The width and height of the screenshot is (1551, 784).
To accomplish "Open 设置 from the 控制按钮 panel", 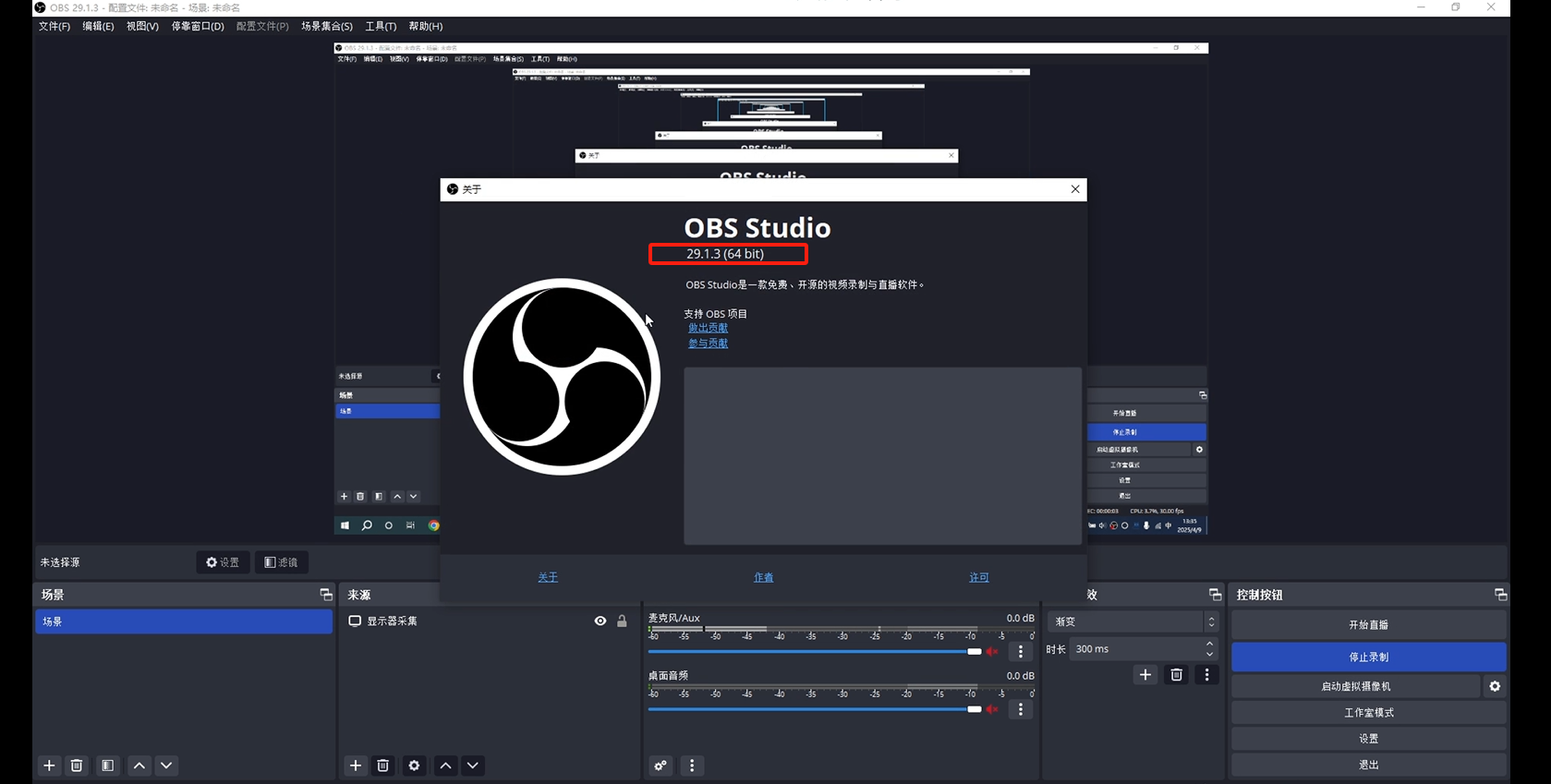I will point(1369,739).
